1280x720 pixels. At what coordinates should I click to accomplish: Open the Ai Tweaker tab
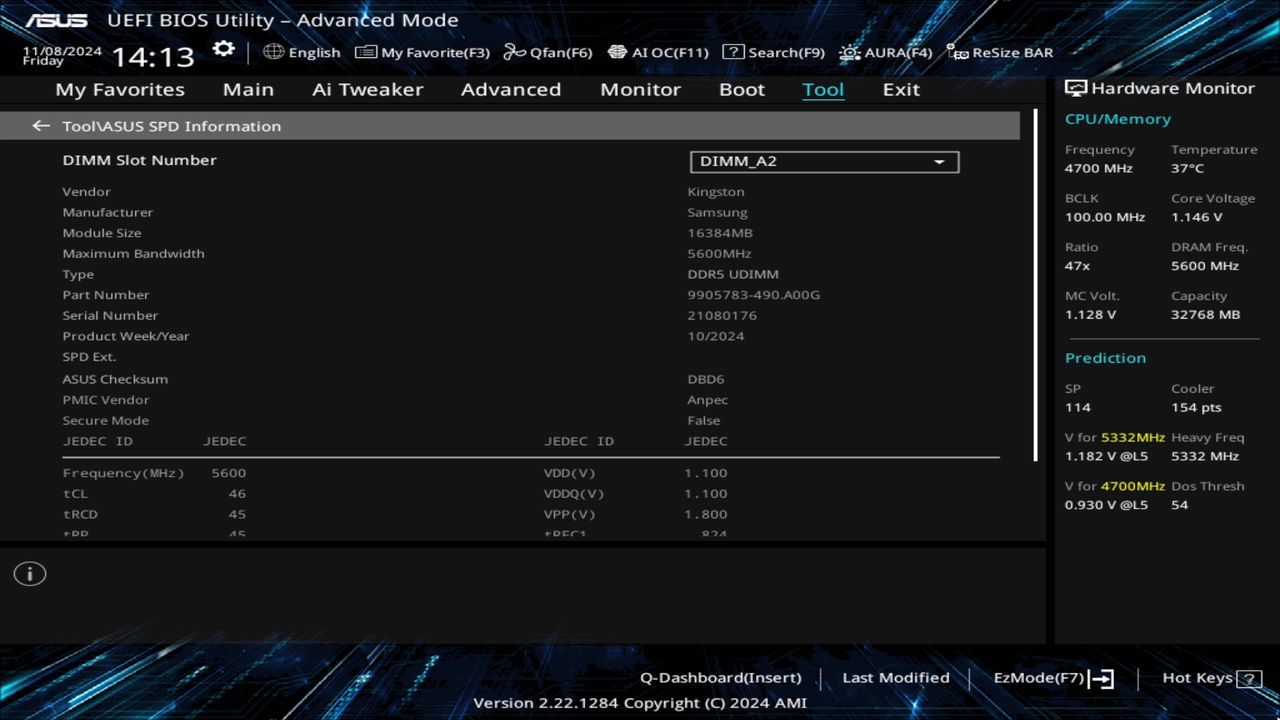[368, 89]
